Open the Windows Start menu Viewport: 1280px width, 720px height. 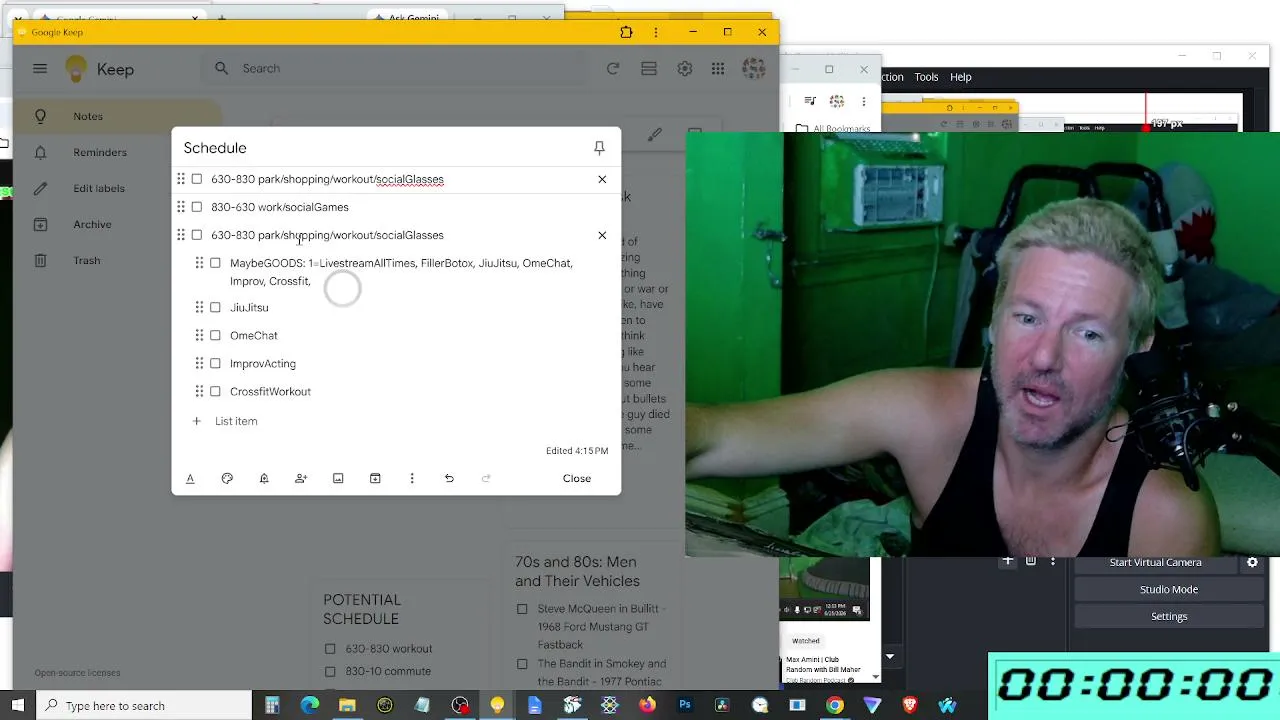[x=18, y=705]
